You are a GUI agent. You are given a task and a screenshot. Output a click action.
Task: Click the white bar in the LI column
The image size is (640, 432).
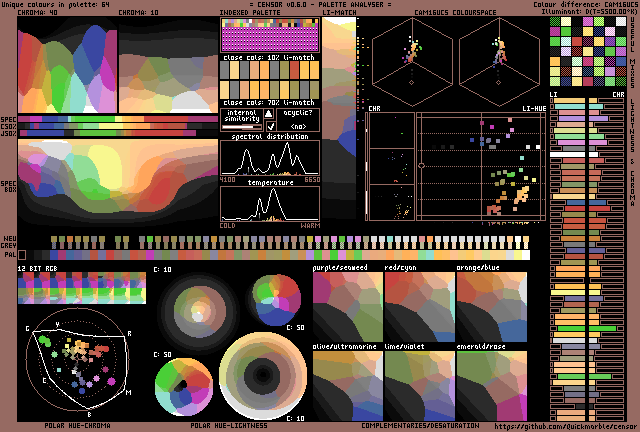(568, 155)
